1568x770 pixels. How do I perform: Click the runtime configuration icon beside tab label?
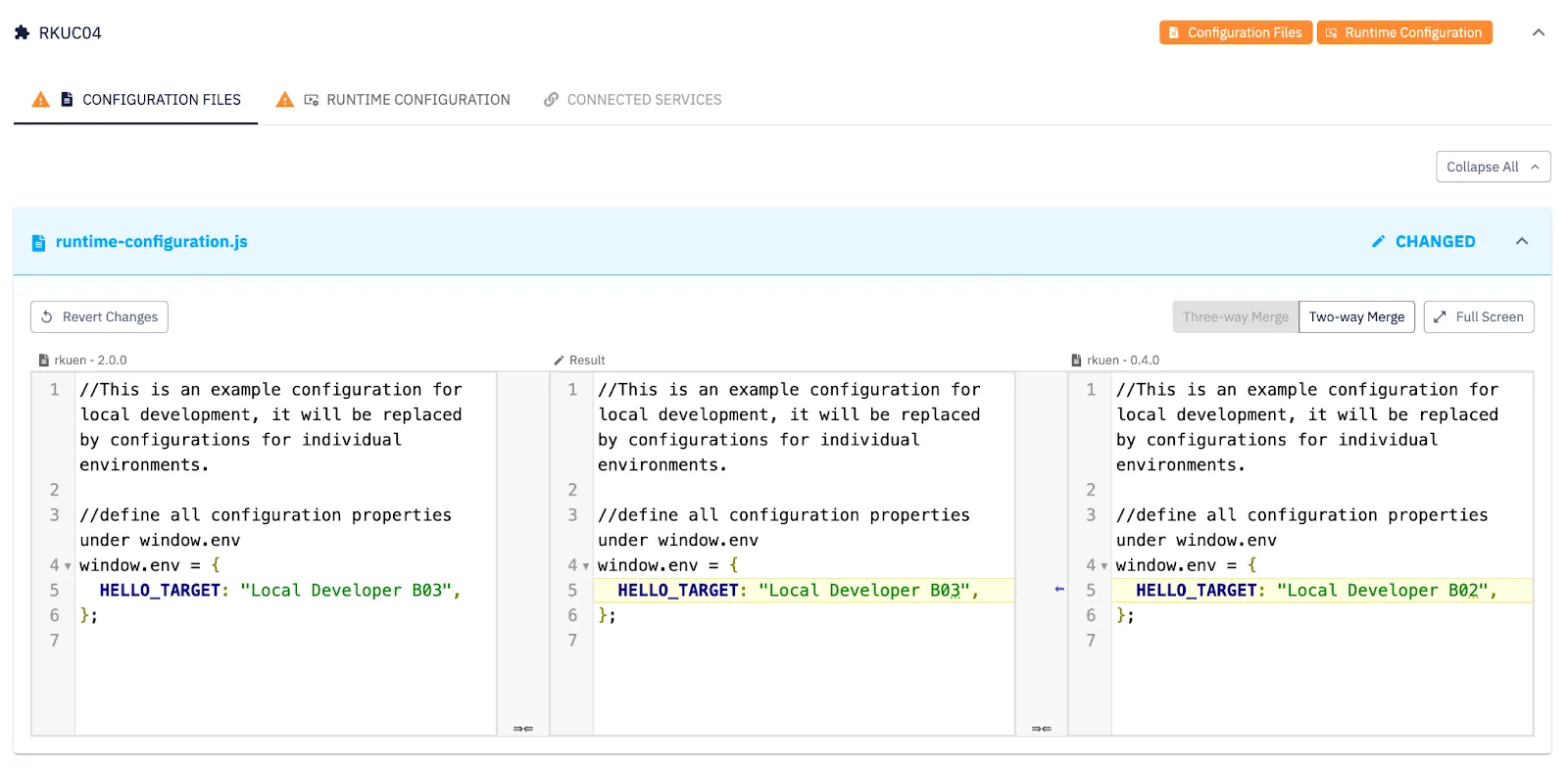[x=311, y=99]
